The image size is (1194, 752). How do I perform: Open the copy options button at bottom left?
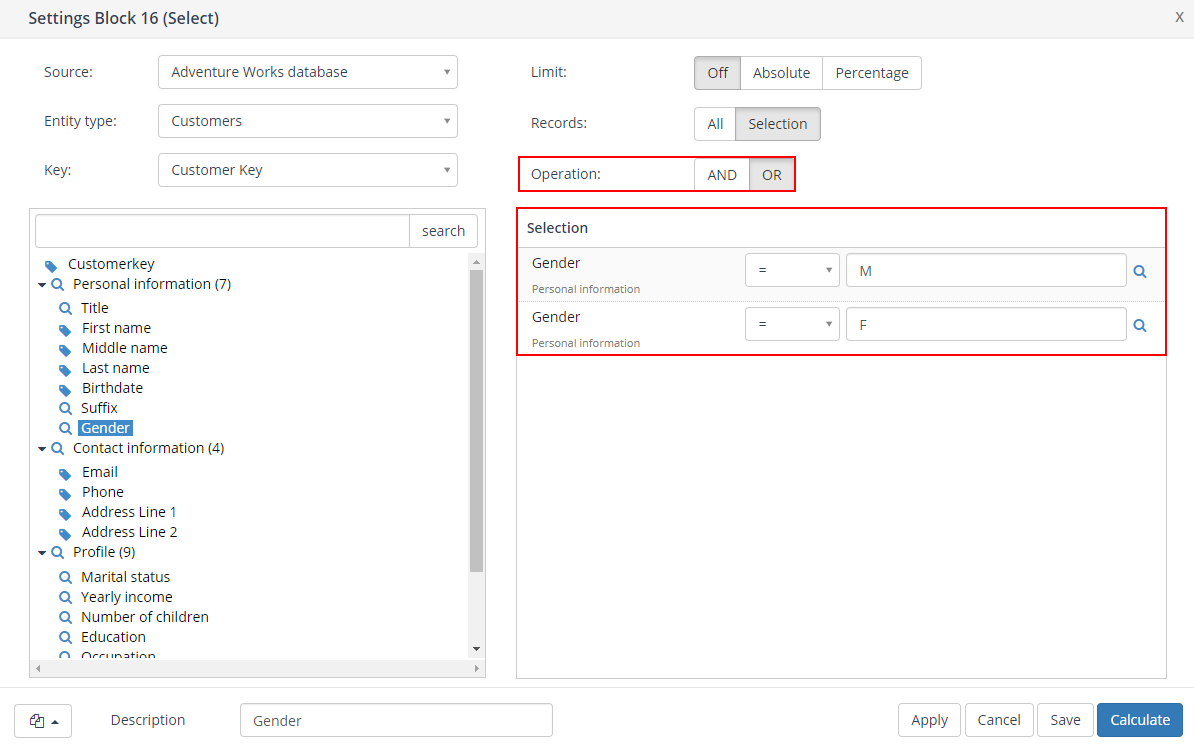pyautogui.click(x=43, y=720)
